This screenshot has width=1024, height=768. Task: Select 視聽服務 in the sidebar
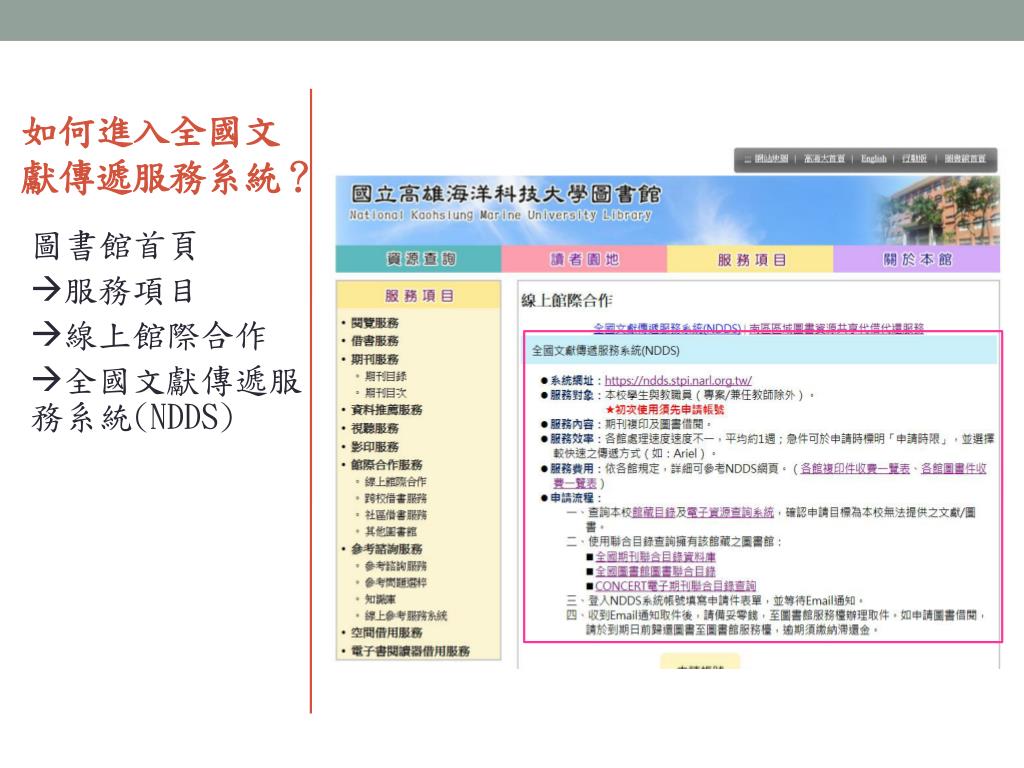click(375, 428)
